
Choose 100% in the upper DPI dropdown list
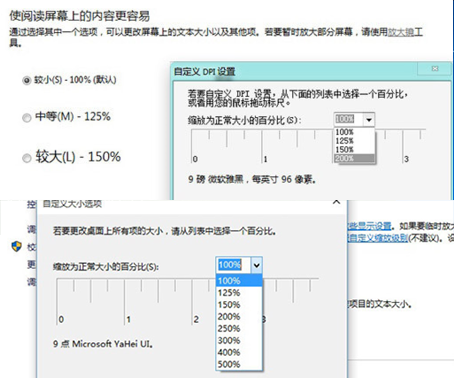tap(354, 132)
